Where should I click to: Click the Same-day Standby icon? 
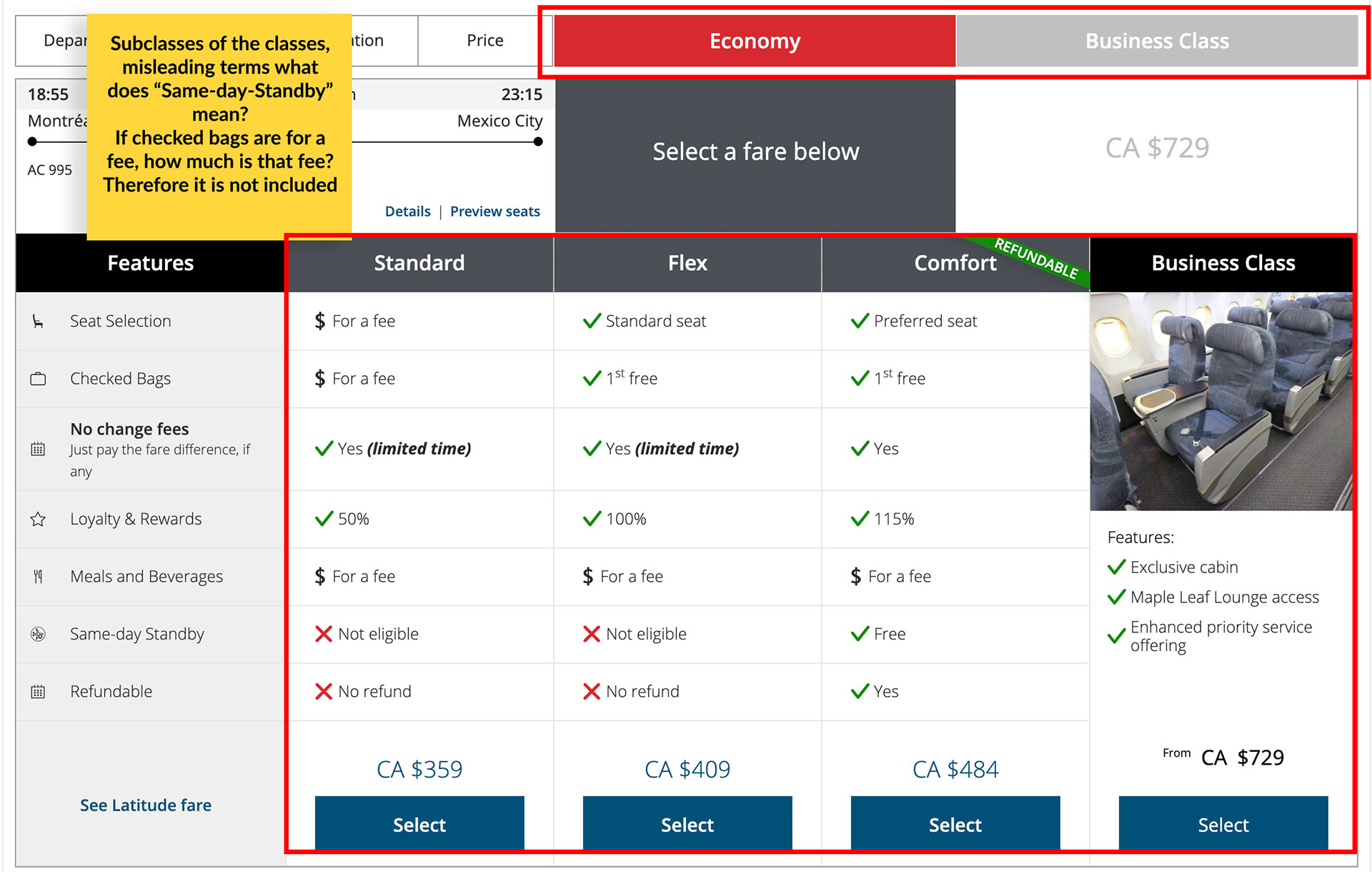pyautogui.click(x=38, y=634)
